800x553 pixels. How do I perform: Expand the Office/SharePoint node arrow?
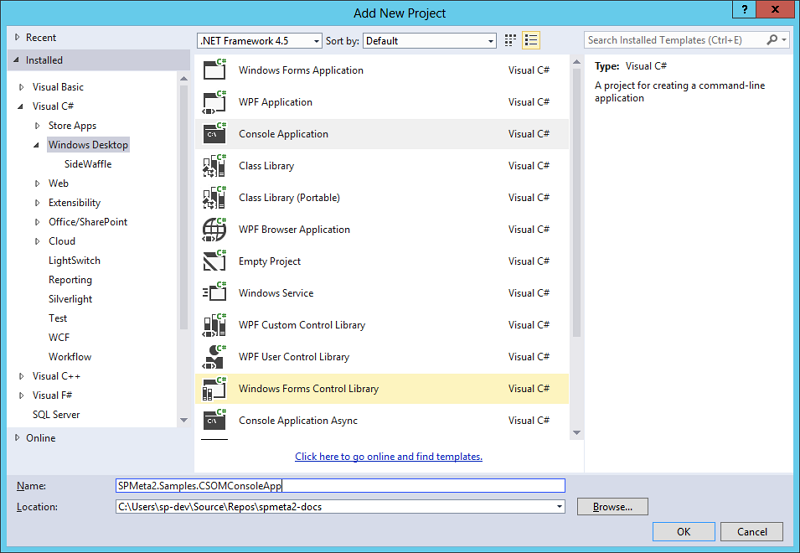(x=37, y=222)
